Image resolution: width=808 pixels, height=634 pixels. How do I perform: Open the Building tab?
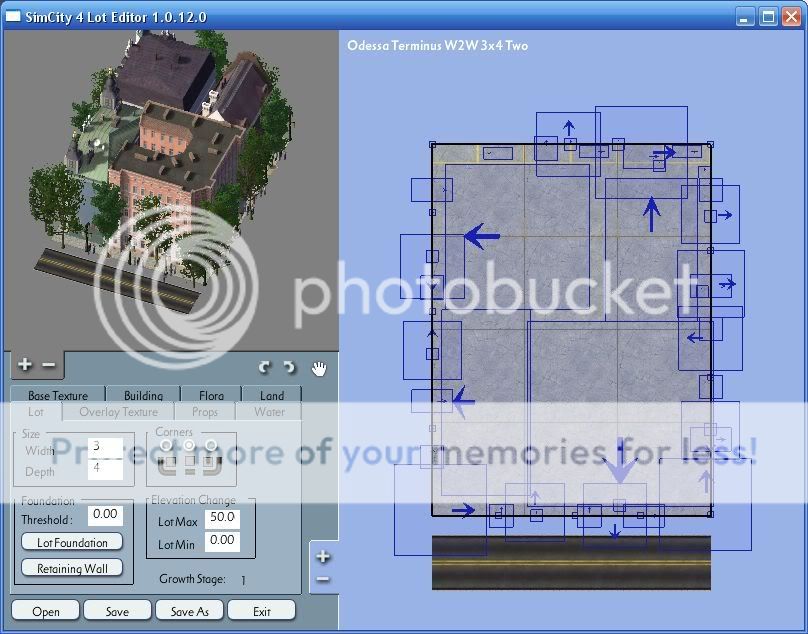[x=143, y=395]
